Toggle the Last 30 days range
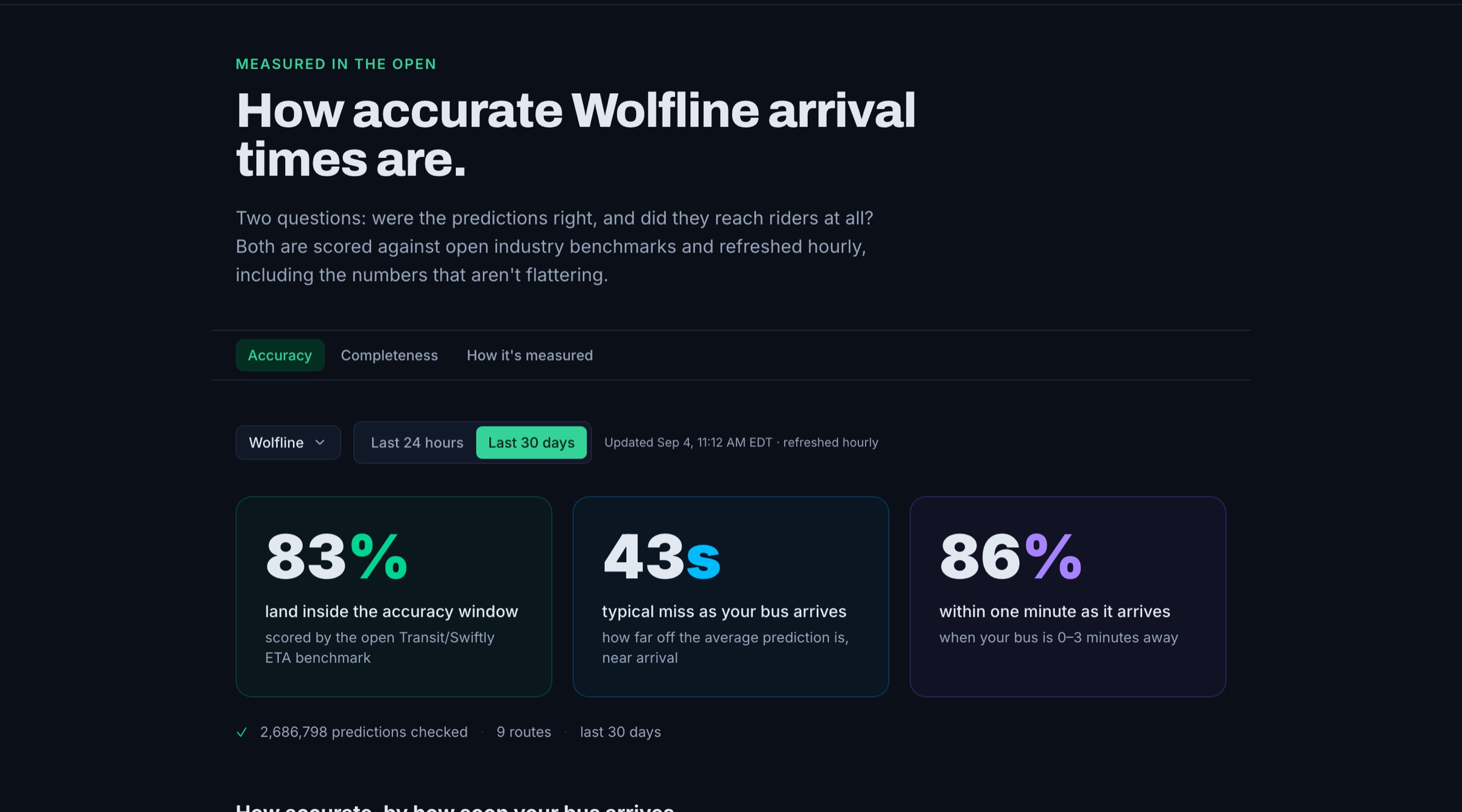The width and height of the screenshot is (1462, 812). [531, 443]
